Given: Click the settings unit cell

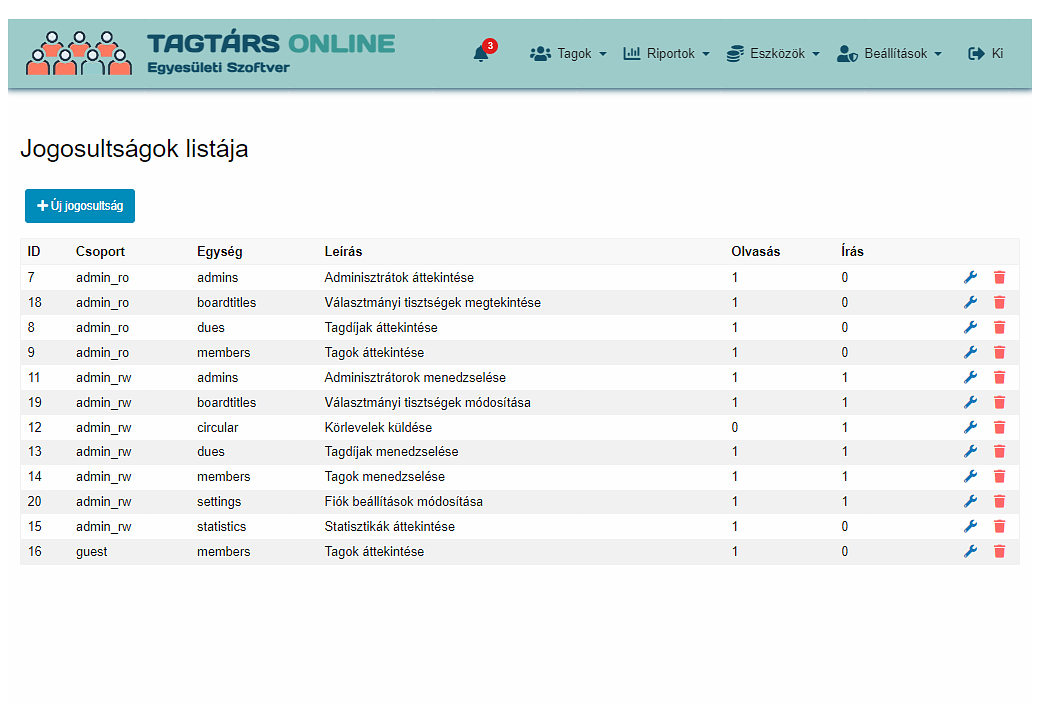Looking at the screenshot, I should [x=219, y=502].
